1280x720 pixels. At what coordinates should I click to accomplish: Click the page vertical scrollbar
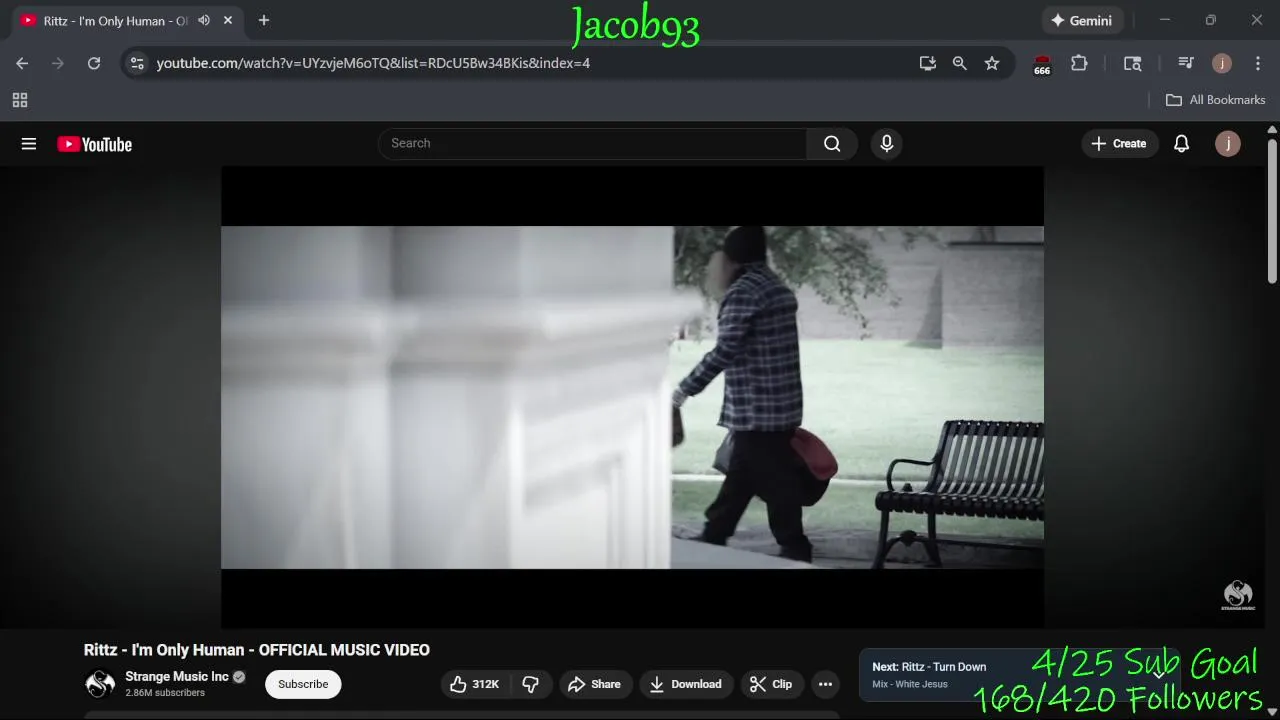click(1272, 213)
